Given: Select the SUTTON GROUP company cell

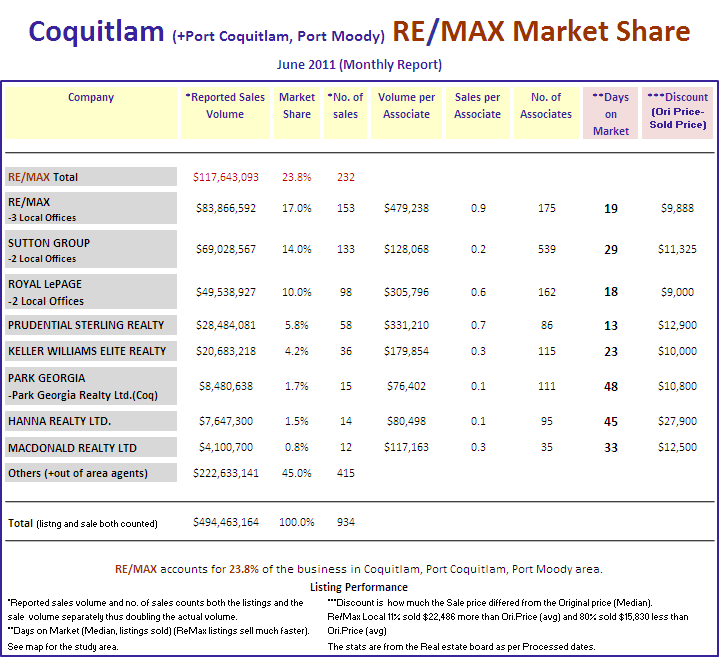Looking at the screenshot, I should click(x=49, y=243).
